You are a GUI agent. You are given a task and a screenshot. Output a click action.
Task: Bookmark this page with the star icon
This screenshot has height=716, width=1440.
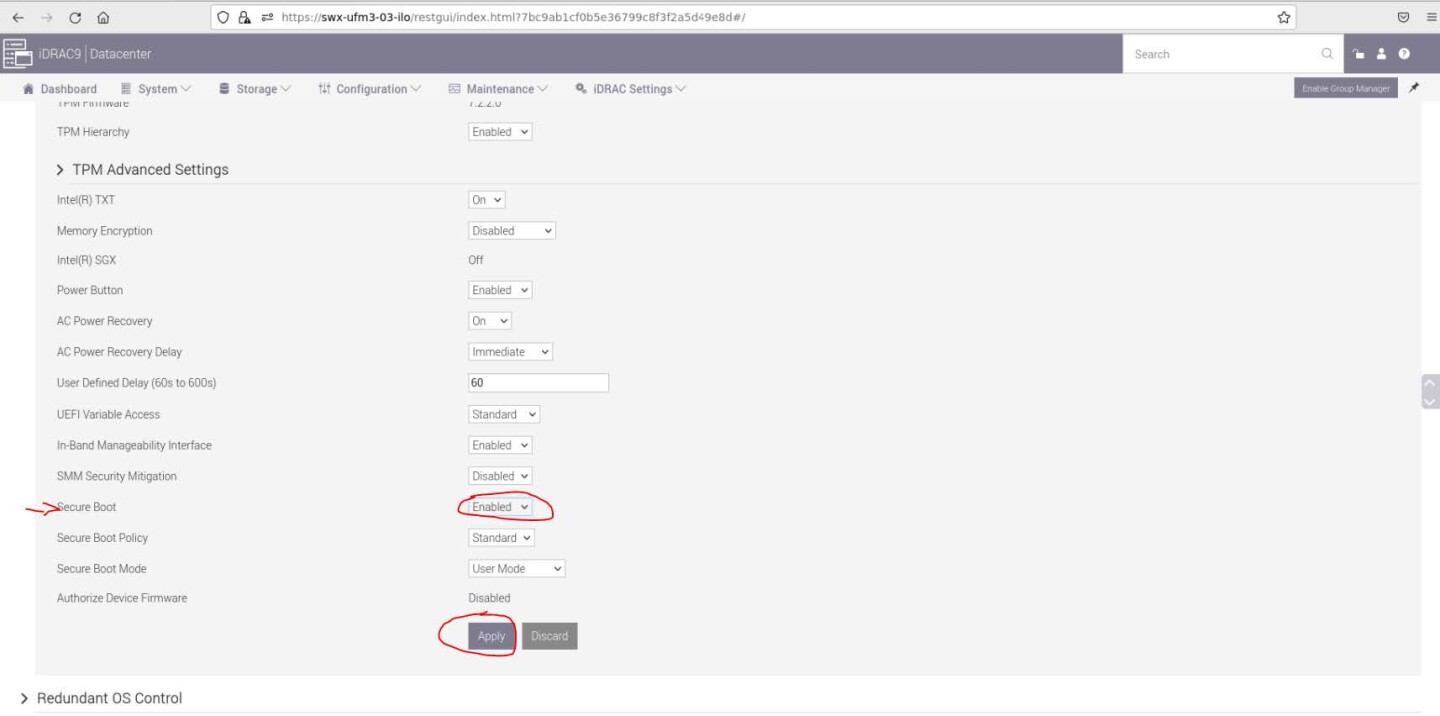[1283, 17]
